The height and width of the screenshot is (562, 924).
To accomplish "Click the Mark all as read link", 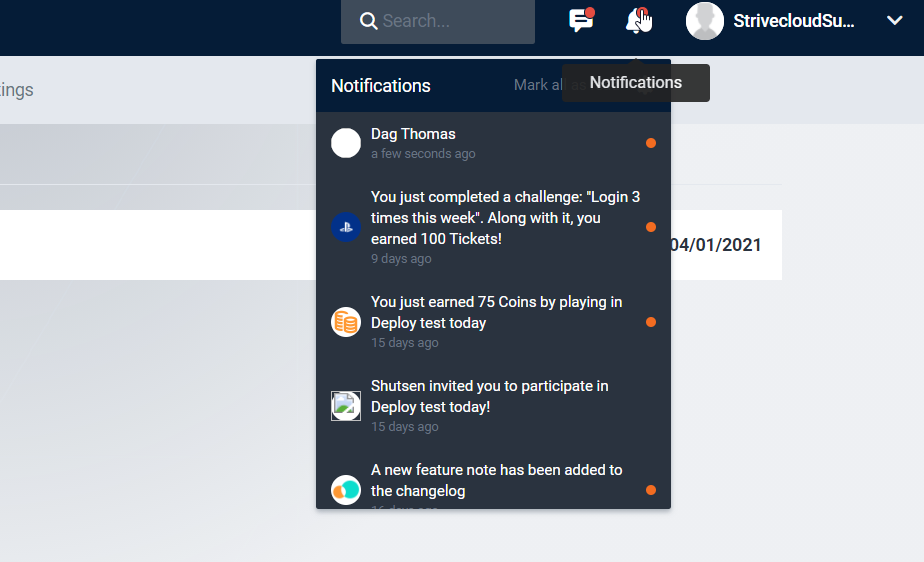I will click(536, 85).
